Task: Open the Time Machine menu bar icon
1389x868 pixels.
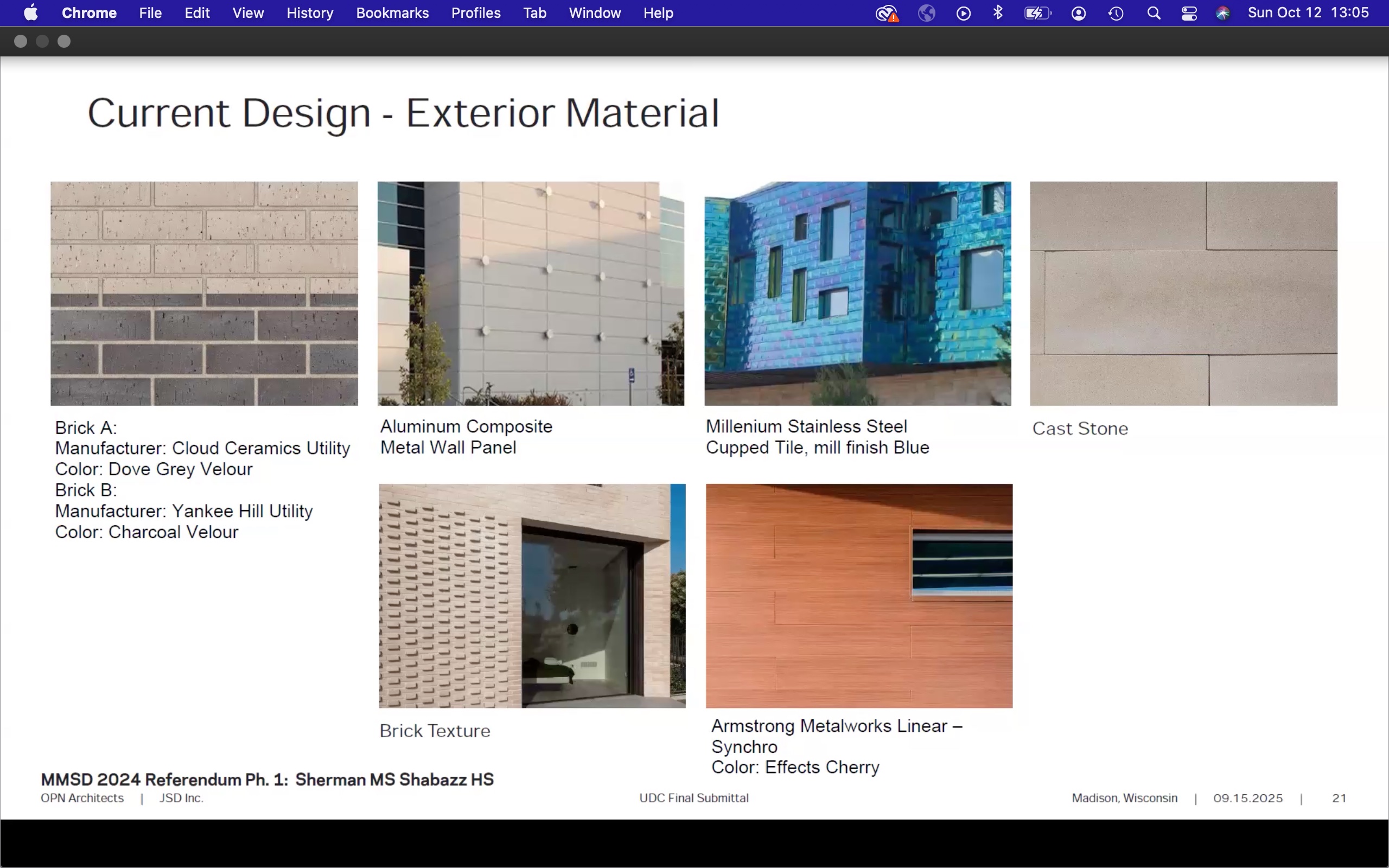Action: (1116, 13)
